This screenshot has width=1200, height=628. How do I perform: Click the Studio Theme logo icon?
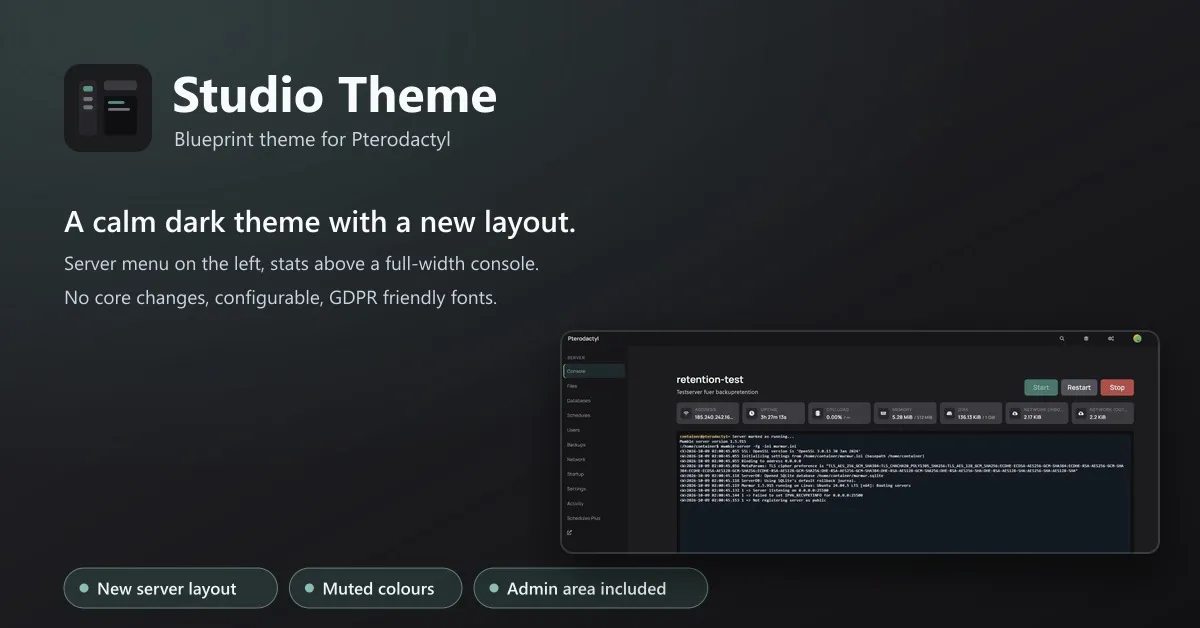pyautogui.click(x=108, y=108)
